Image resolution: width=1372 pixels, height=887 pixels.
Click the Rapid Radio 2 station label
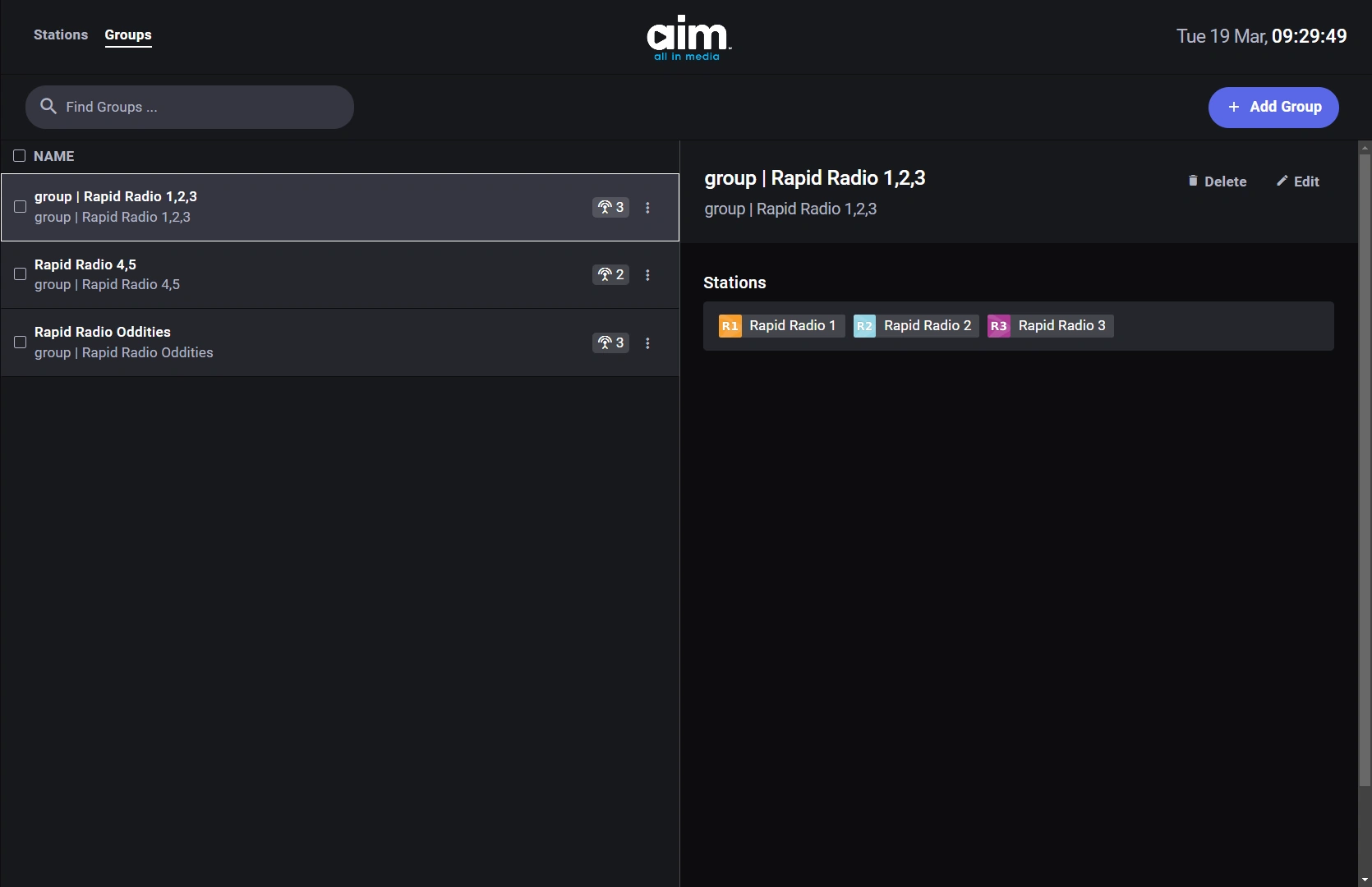click(928, 325)
